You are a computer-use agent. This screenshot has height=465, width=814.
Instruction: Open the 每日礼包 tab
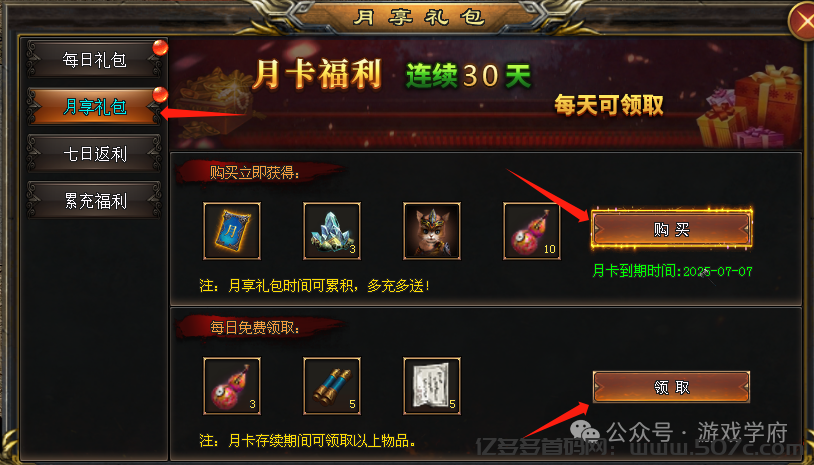tap(94, 60)
